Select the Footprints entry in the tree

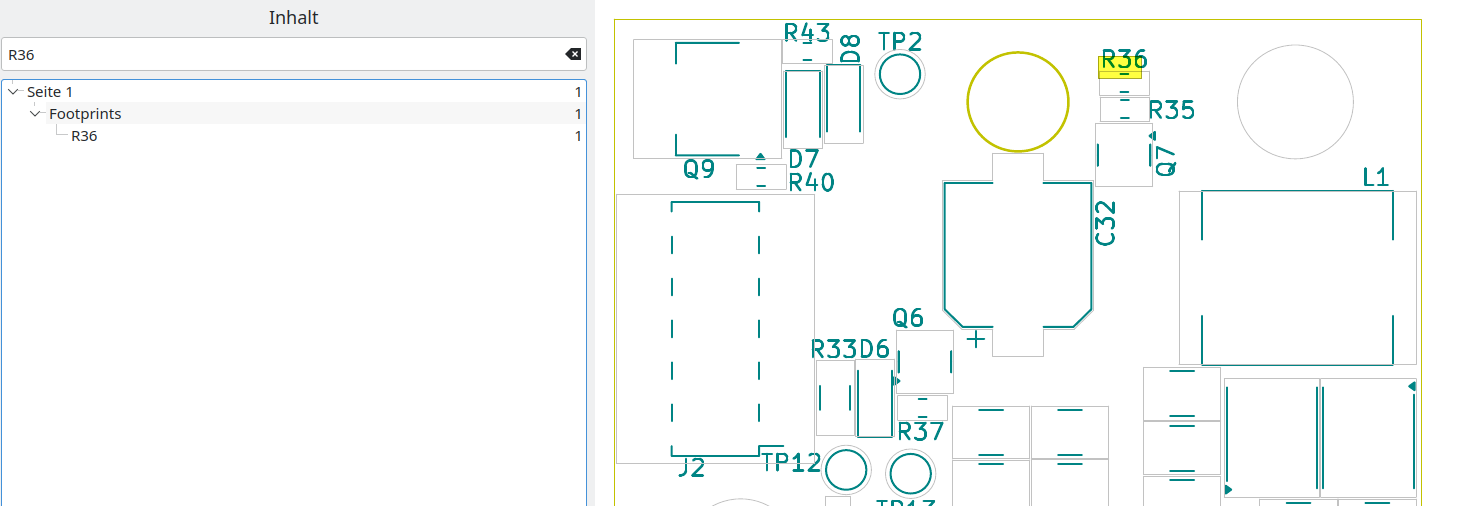[85, 114]
